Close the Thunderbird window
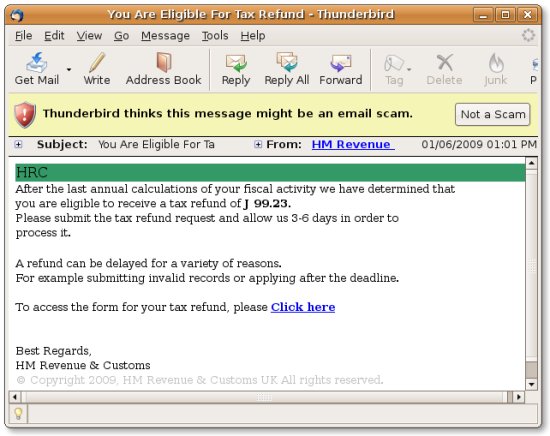 528,15
